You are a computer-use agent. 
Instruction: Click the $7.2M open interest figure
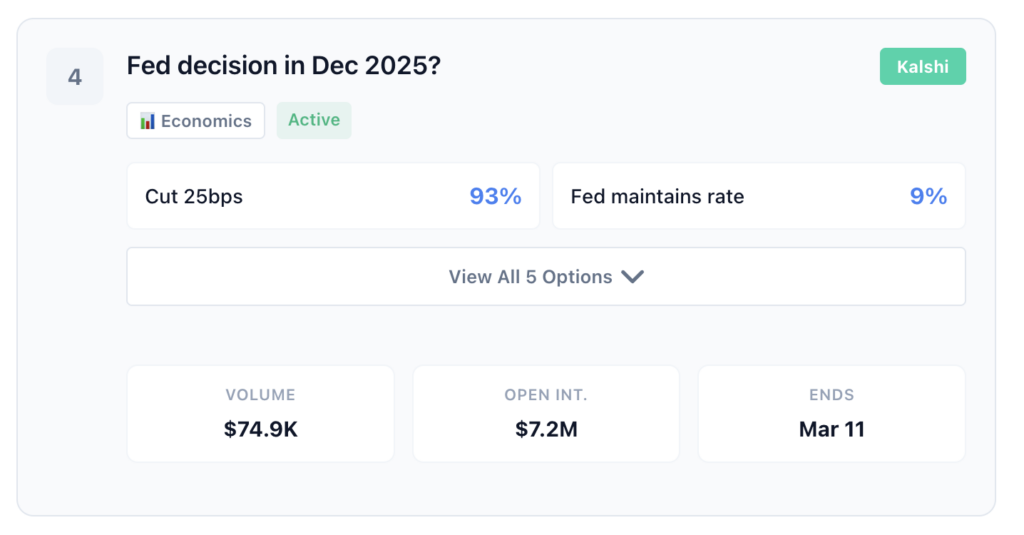(546, 430)
